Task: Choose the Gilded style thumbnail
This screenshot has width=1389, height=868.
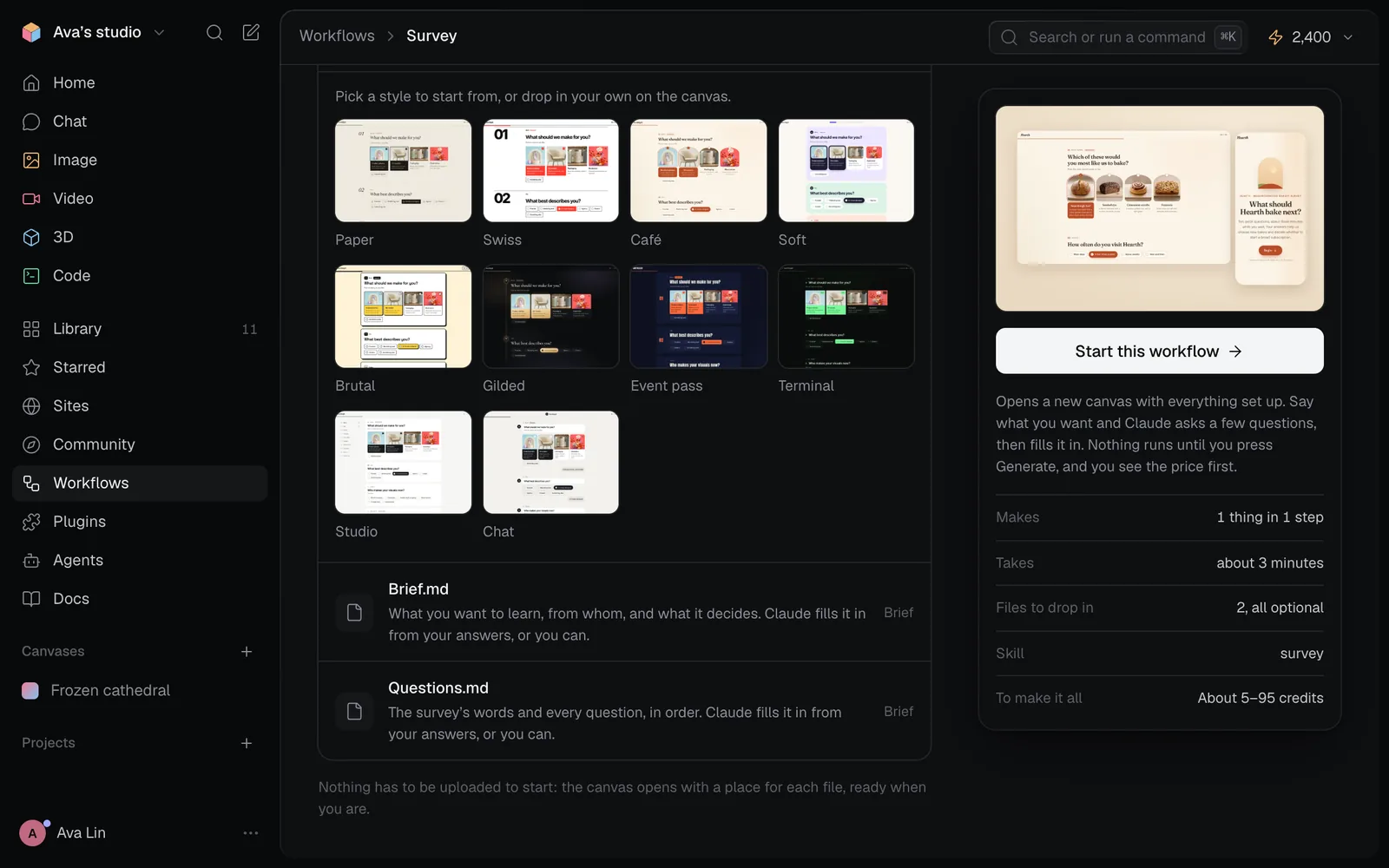Action: (551, 316)
